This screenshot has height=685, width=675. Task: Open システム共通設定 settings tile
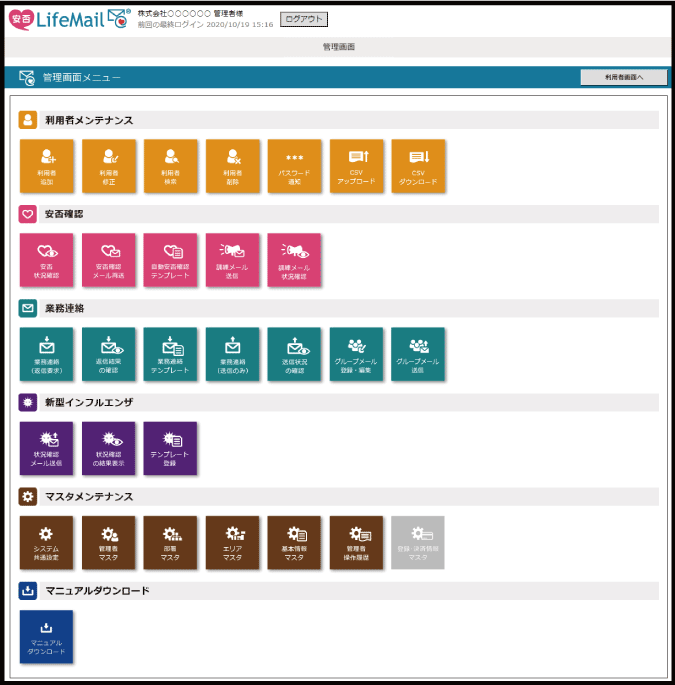[x=46, y=542]
